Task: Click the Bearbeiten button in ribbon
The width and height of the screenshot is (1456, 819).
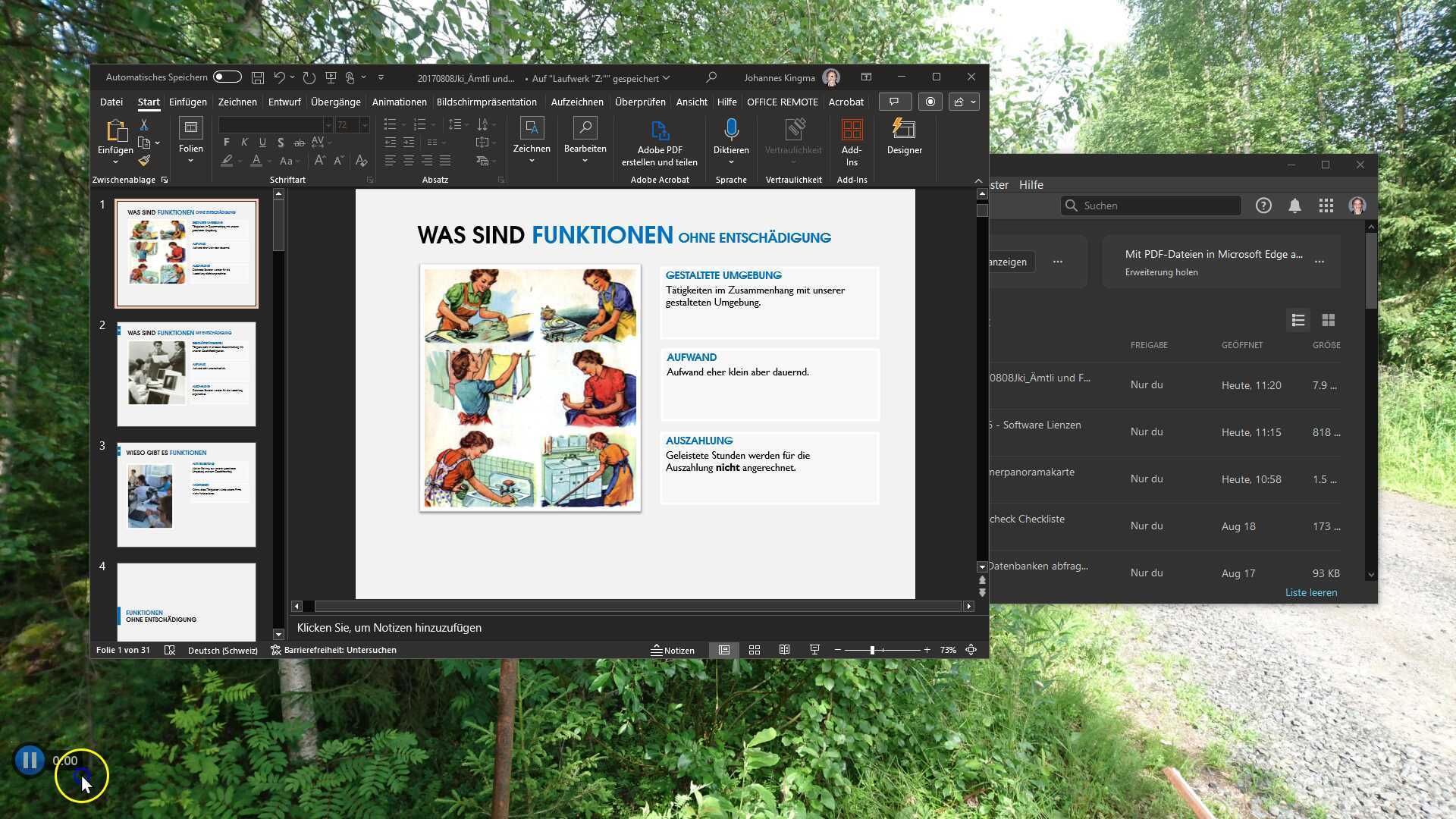Action: [585, 140]
